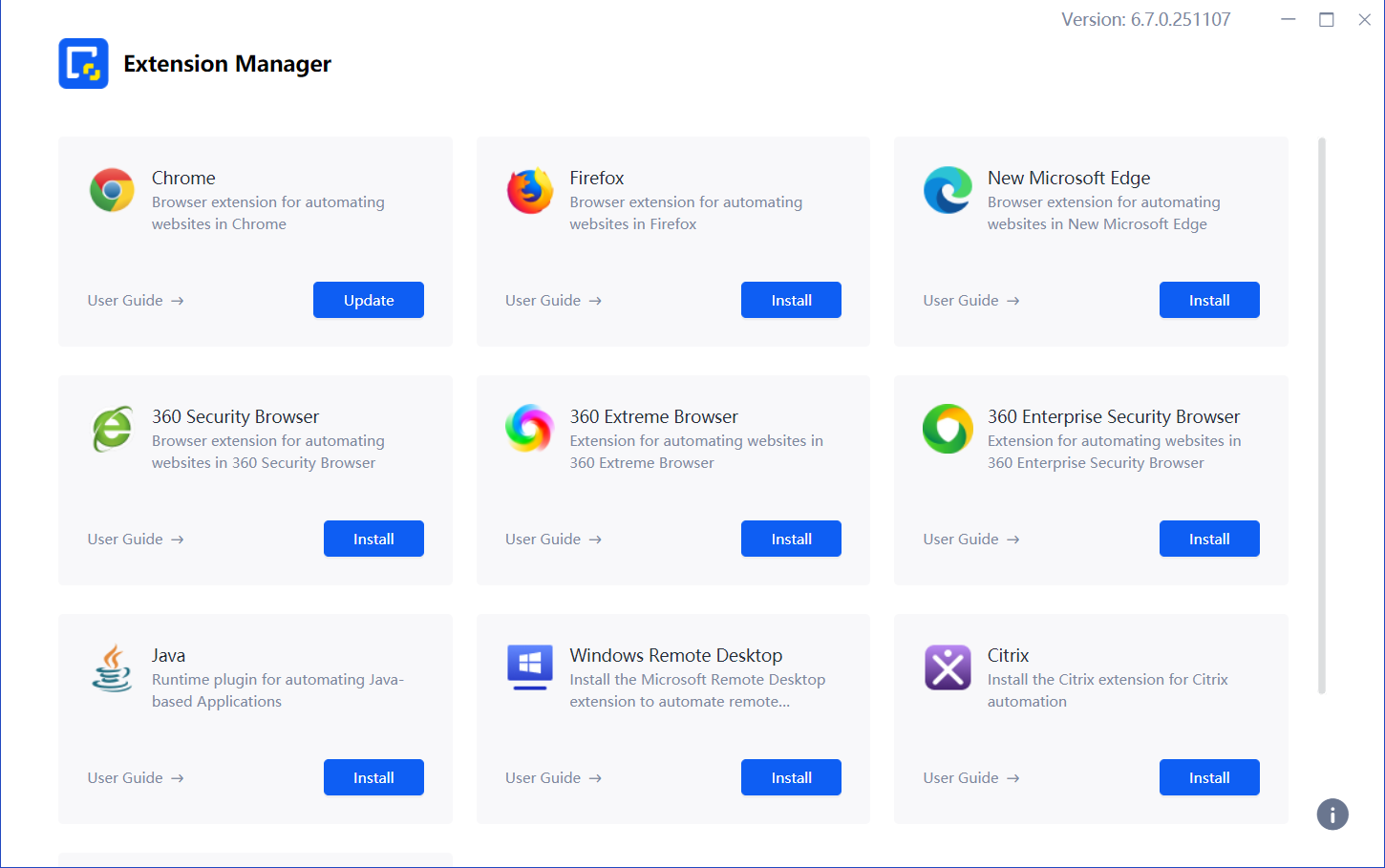
Task: Install the New Microsoft Edge extension
Action: [1209, 300]
